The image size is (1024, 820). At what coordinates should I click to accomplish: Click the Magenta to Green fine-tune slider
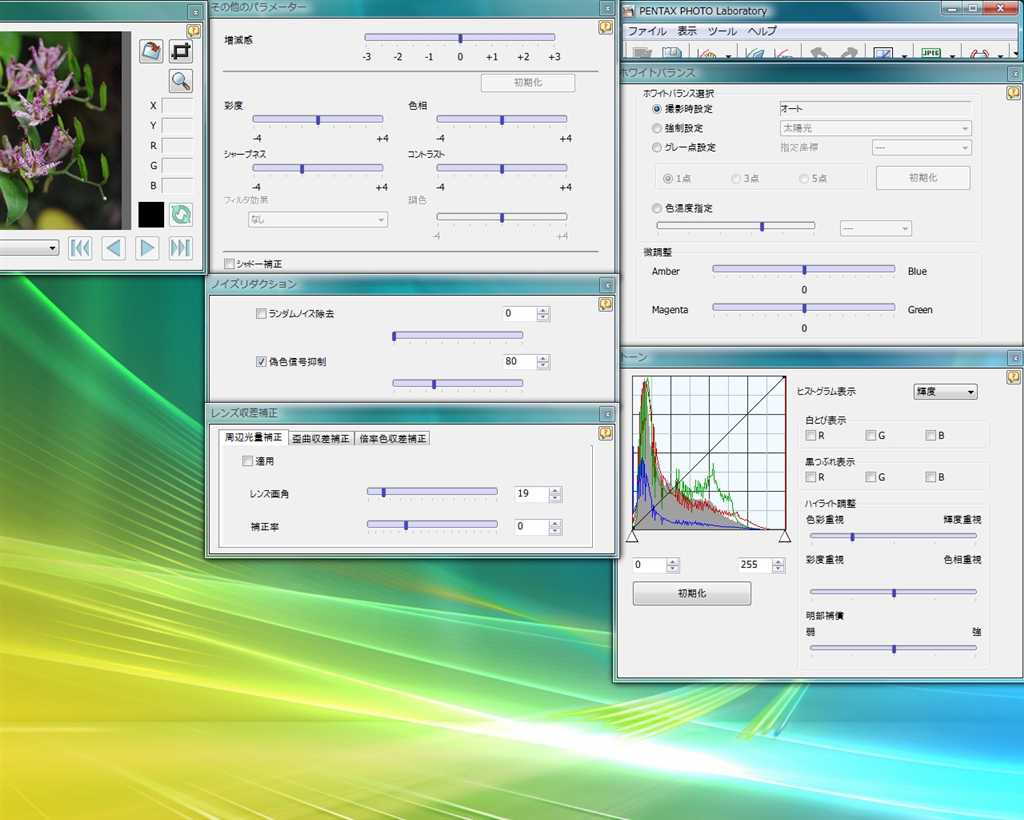[804, 308]
